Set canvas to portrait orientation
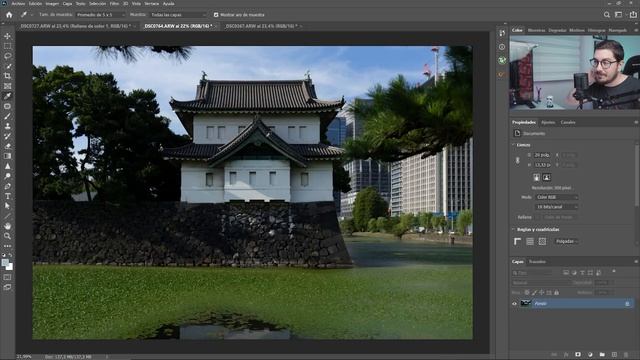This screenshot has width=640, height=360. point(536,177)
